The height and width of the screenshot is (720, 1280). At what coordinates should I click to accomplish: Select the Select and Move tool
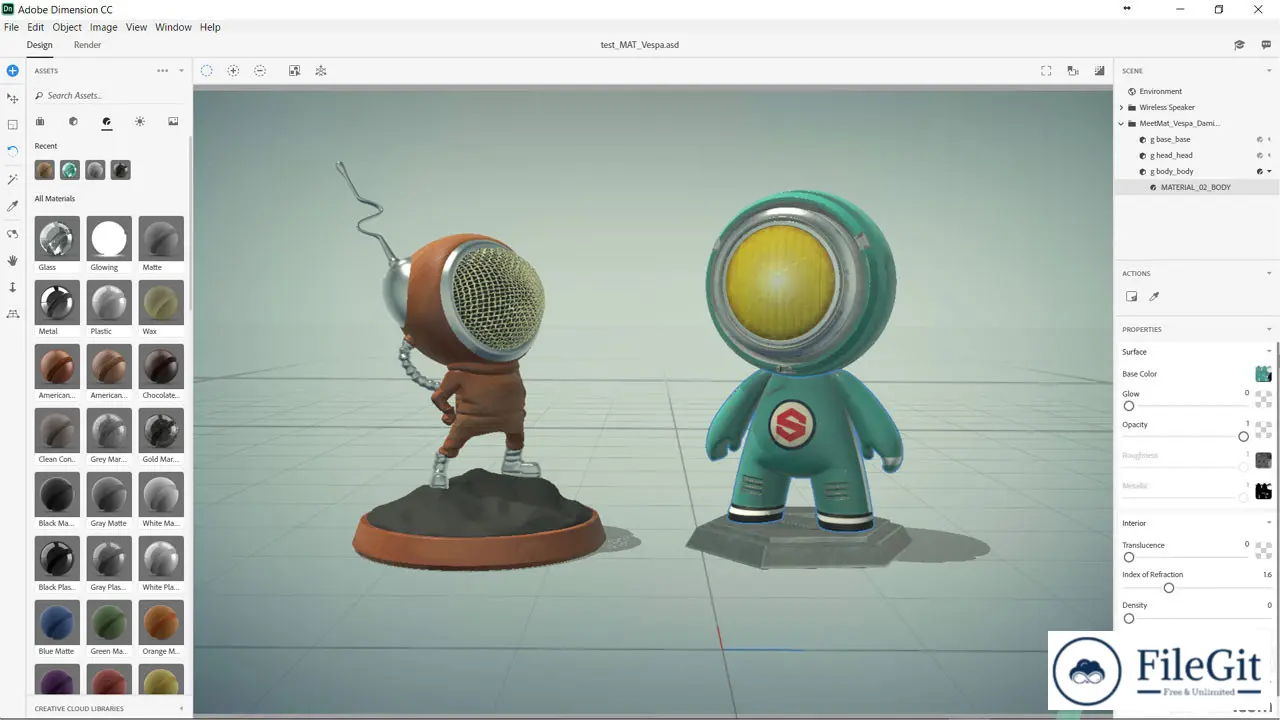coord(12,98)
